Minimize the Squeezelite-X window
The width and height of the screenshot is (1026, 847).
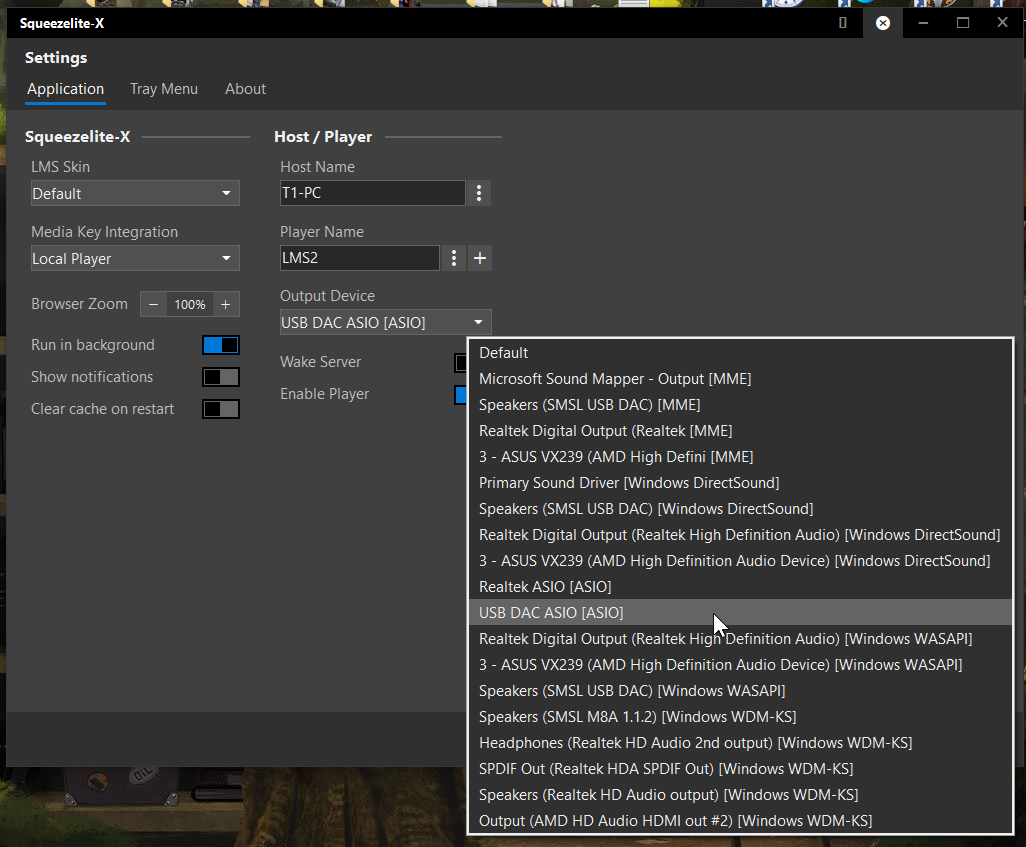[923, 23]
